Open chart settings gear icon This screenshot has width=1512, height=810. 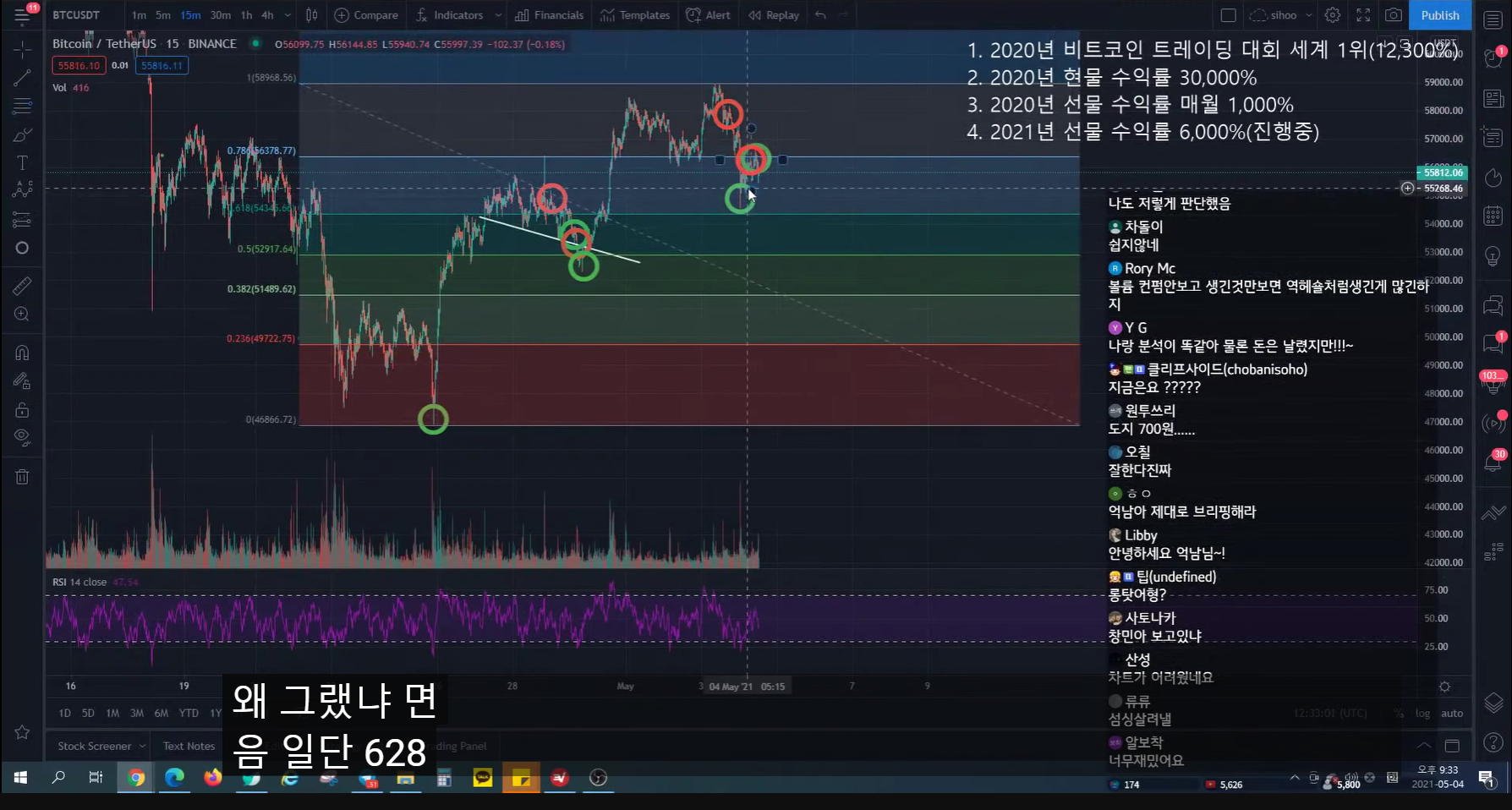point(1333,15)
